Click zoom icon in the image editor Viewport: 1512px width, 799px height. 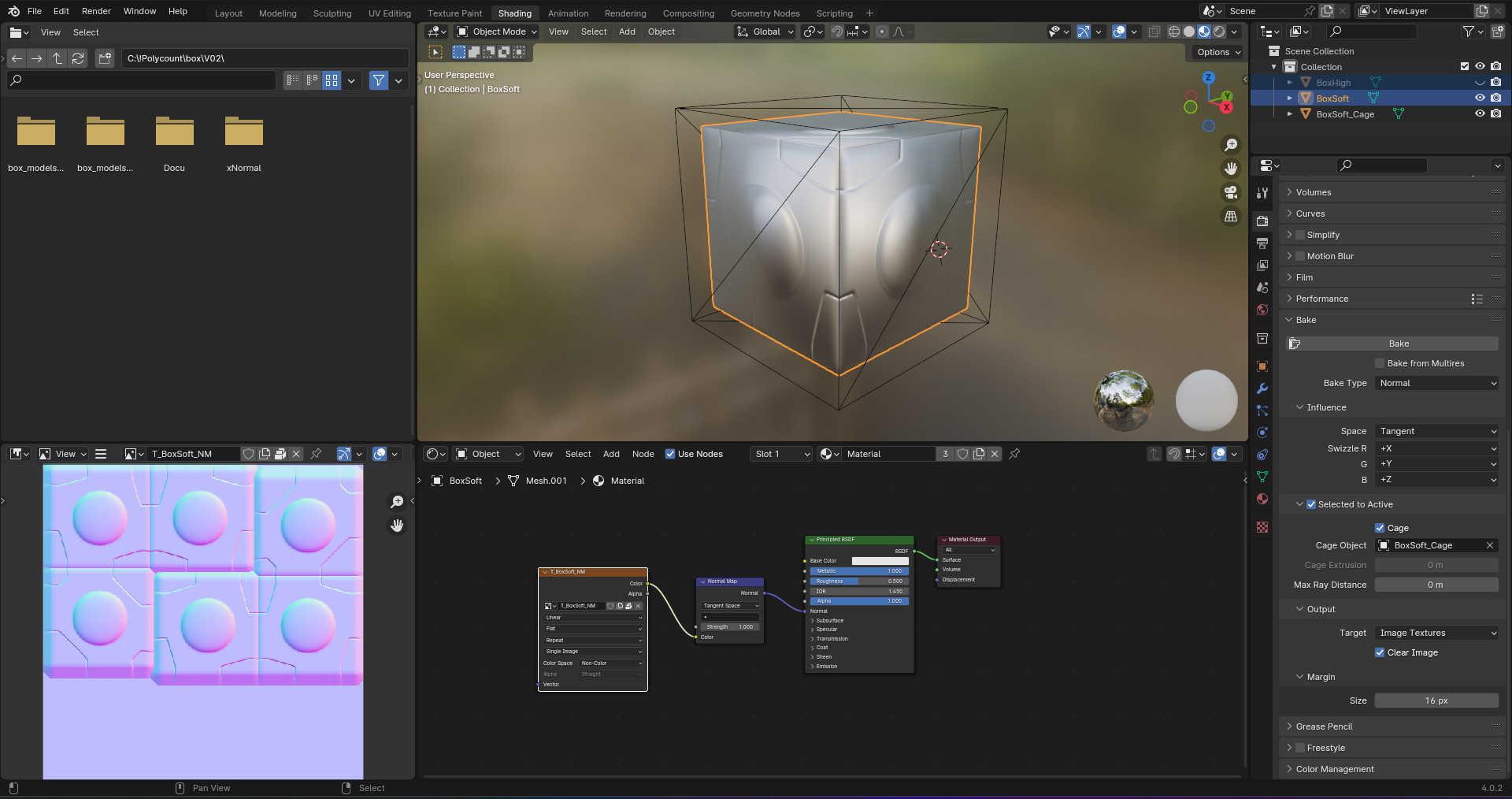[x=397, y=502]
